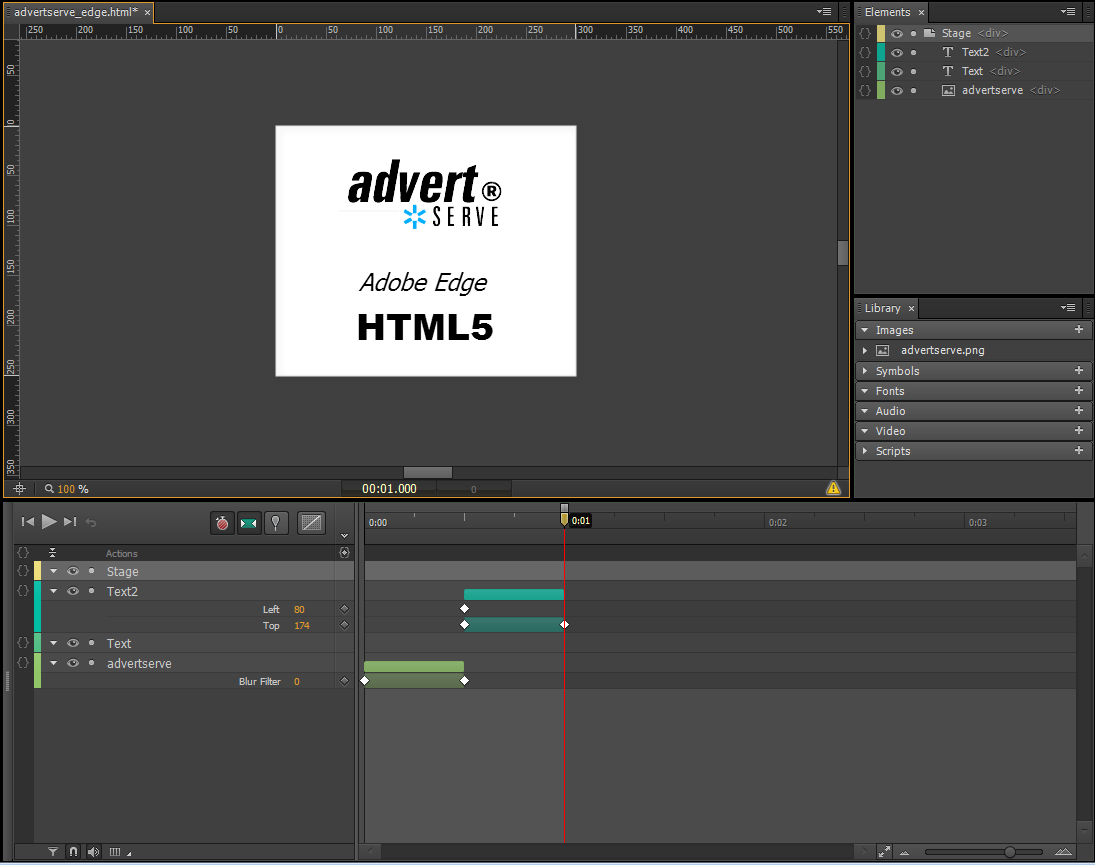Collapse the advertserve row in timeline
Screen dimensions: 1095x865
(x=53, y=663)
